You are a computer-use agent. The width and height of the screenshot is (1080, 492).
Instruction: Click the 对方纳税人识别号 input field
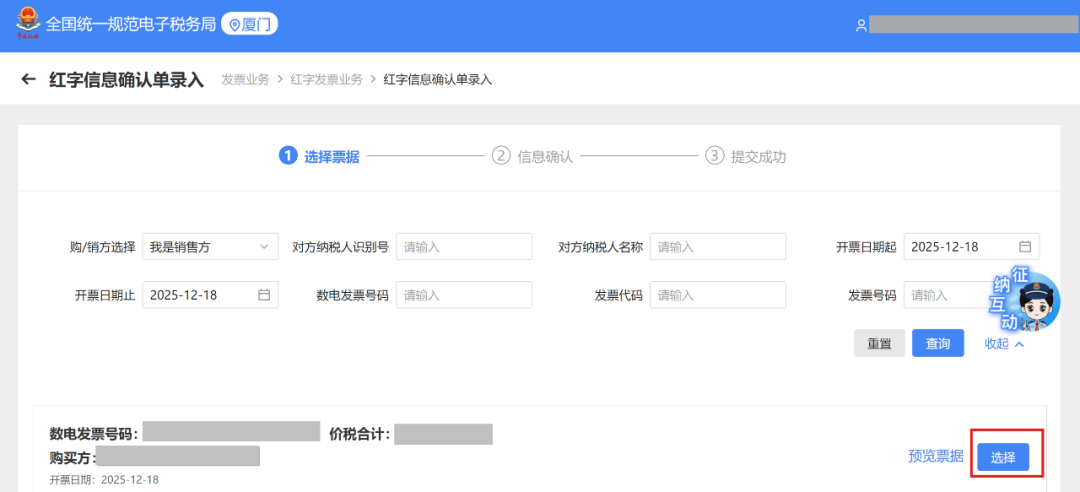[464, 247]
